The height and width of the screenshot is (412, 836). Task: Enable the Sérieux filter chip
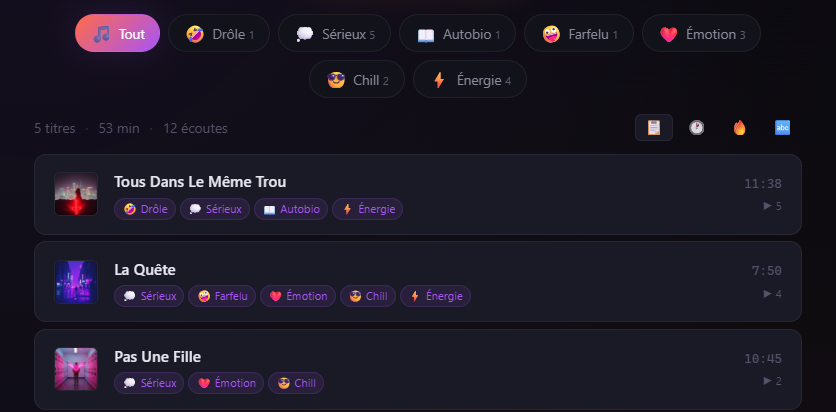coord(334,34)
